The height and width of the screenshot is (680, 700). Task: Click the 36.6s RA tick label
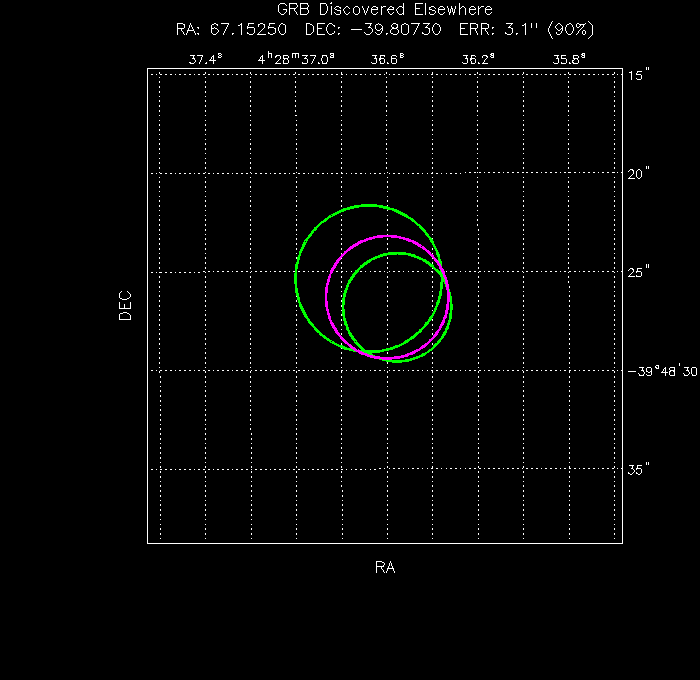click(388, 59)
